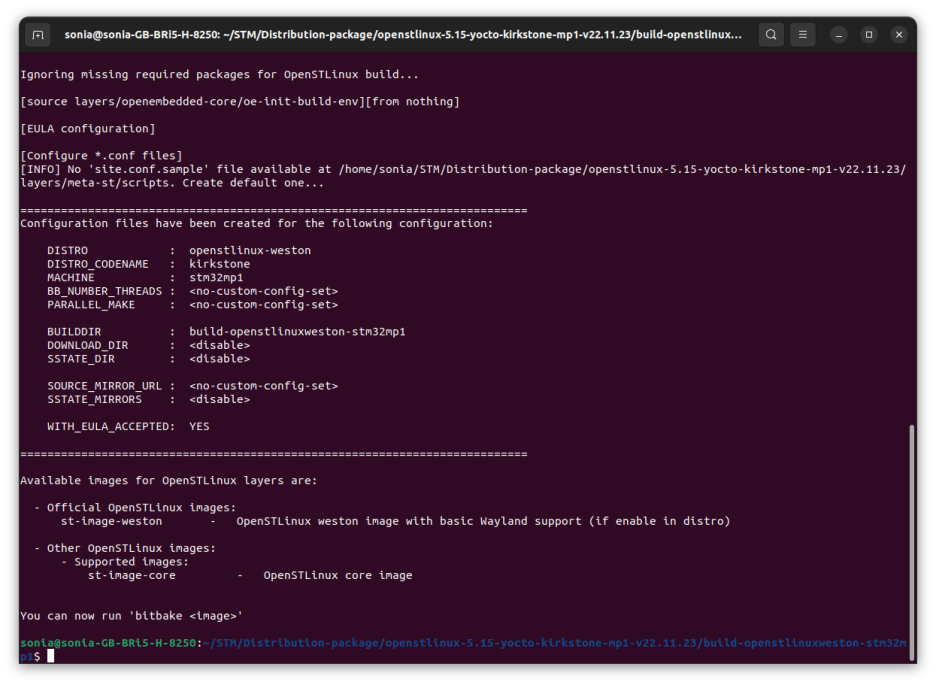Click the '[EULA configuration]' line
The width and height of the screenshot is (936, 685).
click(88, 128)
